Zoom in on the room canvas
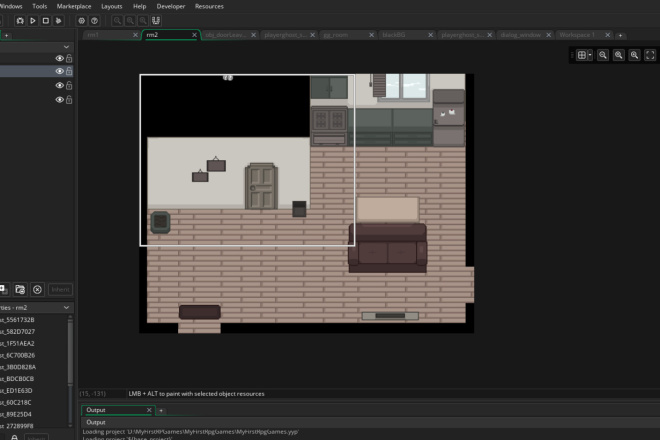 coord(634,55)
